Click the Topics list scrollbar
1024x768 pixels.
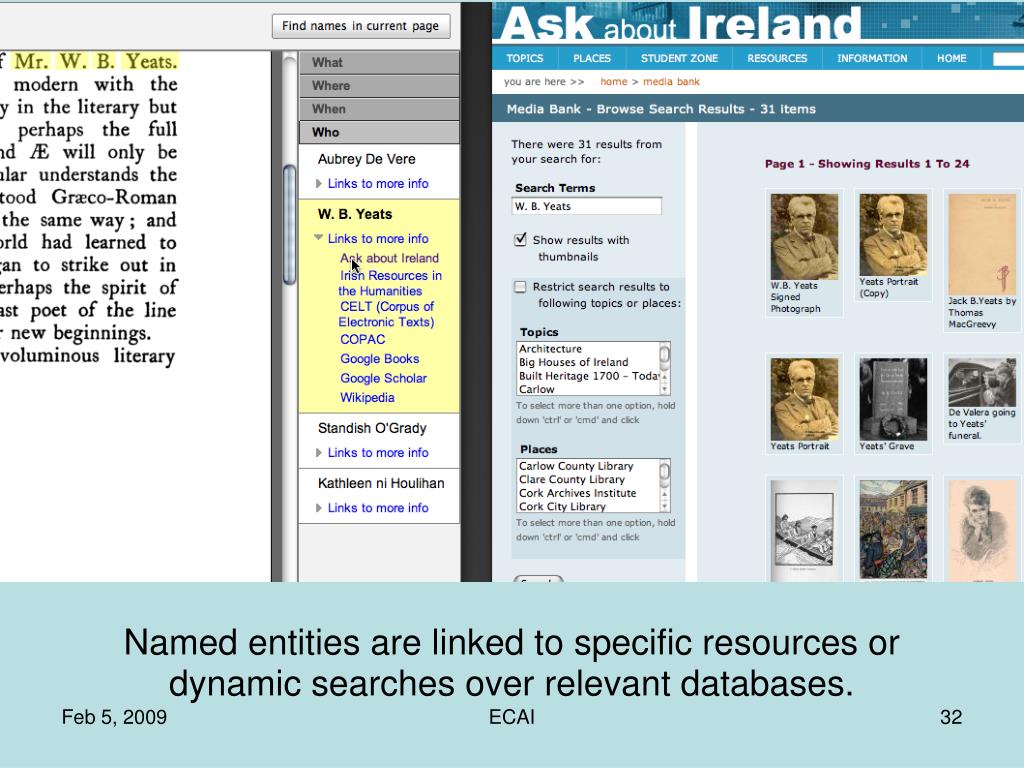(664, 368)
